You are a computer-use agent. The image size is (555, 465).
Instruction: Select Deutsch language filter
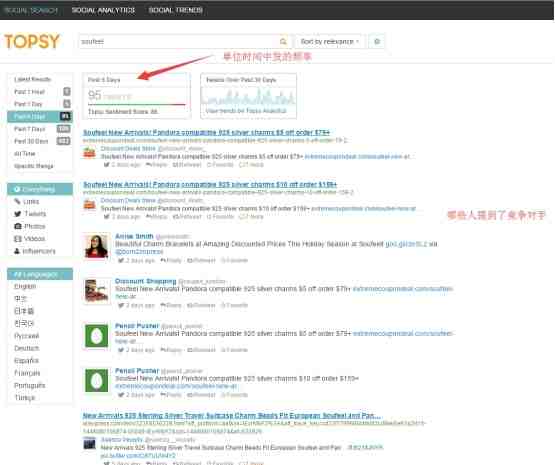coord(27,348)
